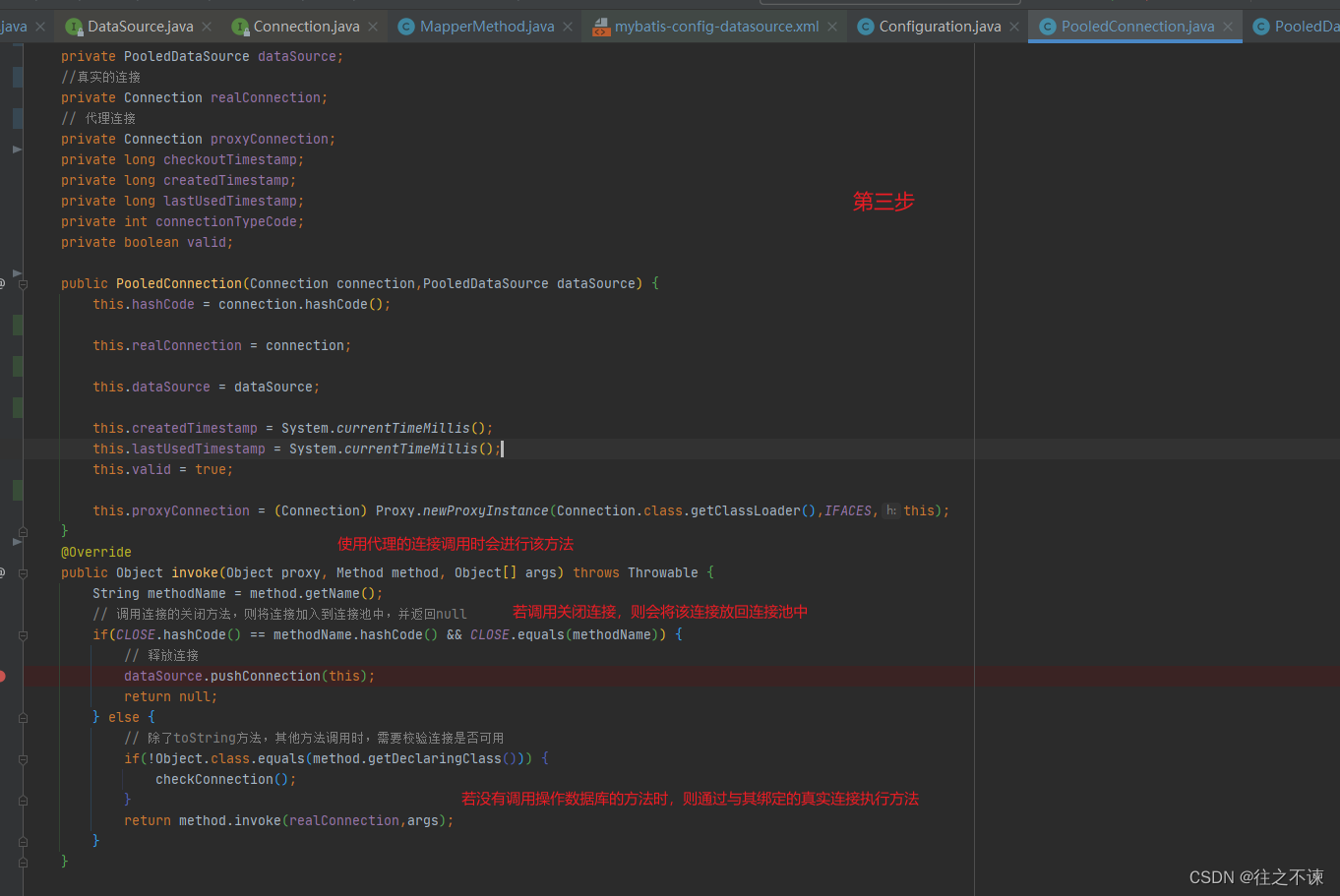
Task: Click 'connectionTypeCode' field name
Action: (x=226, y=221)
